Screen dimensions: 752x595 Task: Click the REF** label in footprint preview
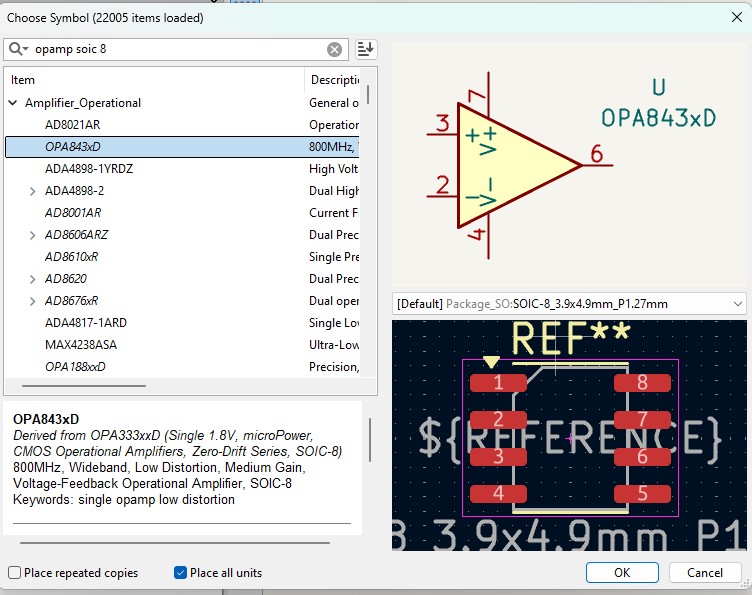(x=571, y=337)
